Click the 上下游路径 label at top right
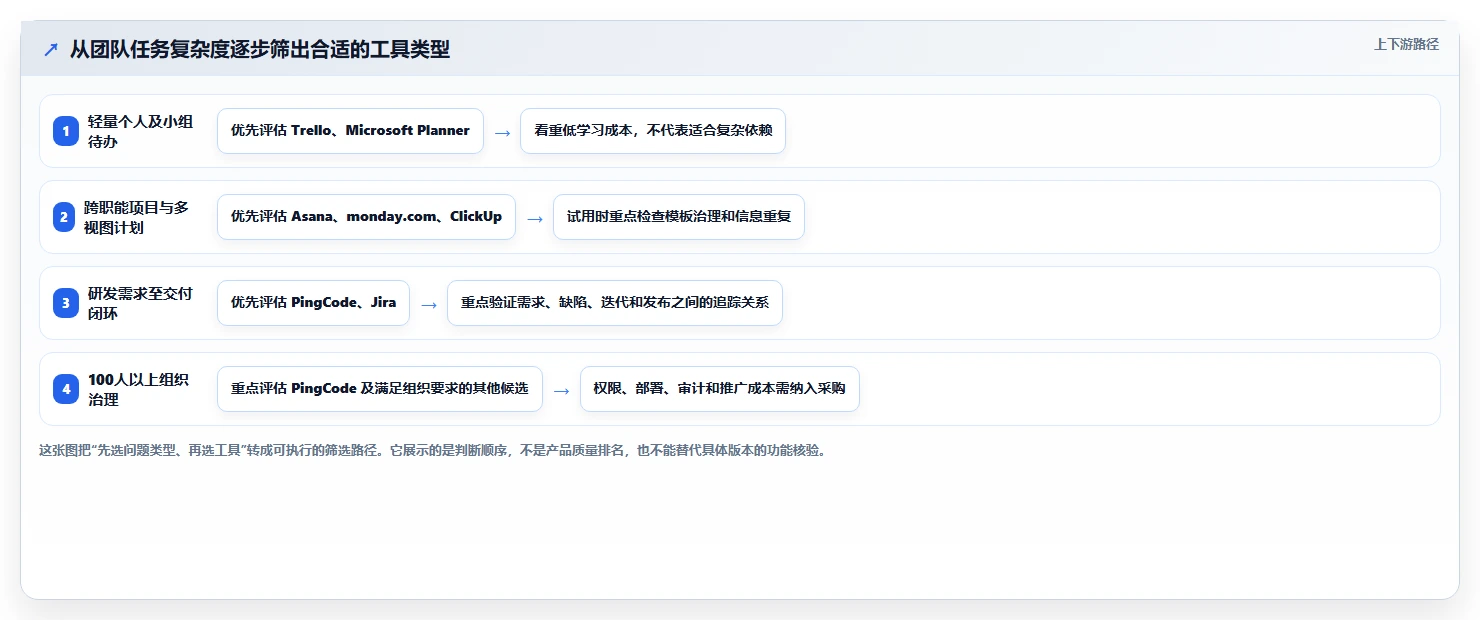This screenshot has height=620, width=1480. coord(1406,44)
